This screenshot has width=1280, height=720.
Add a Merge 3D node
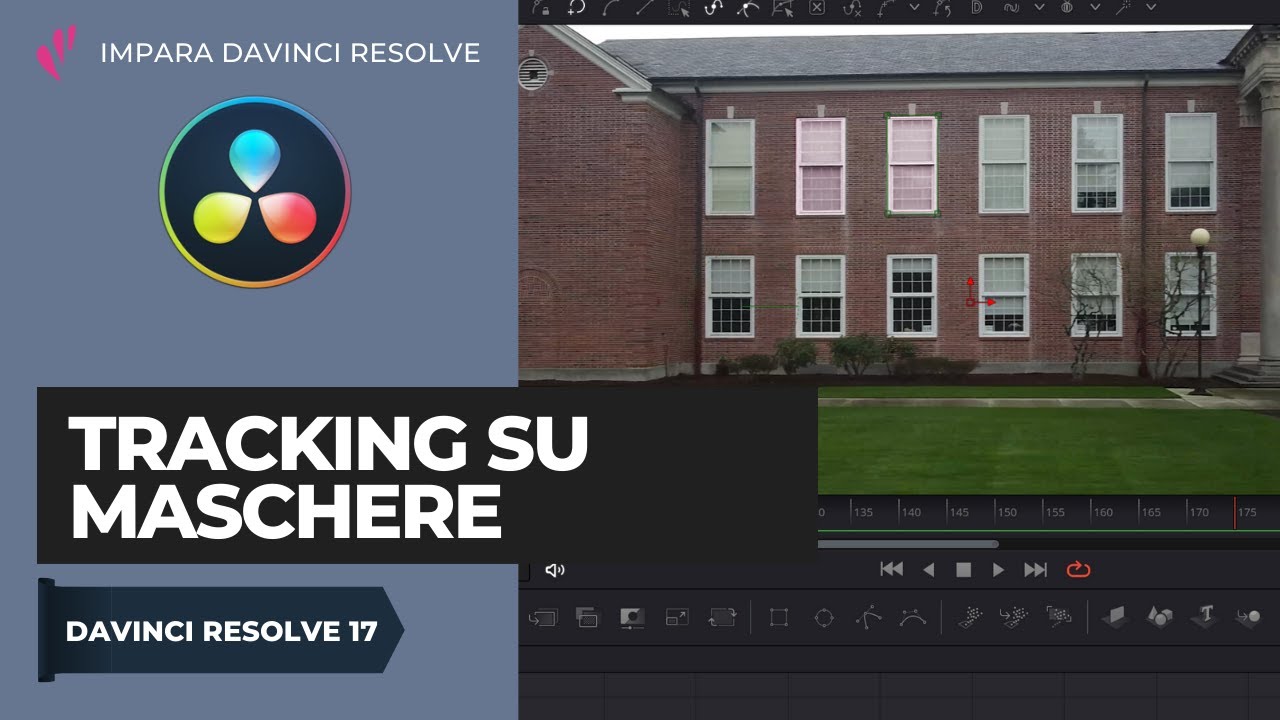(1248, 617)
